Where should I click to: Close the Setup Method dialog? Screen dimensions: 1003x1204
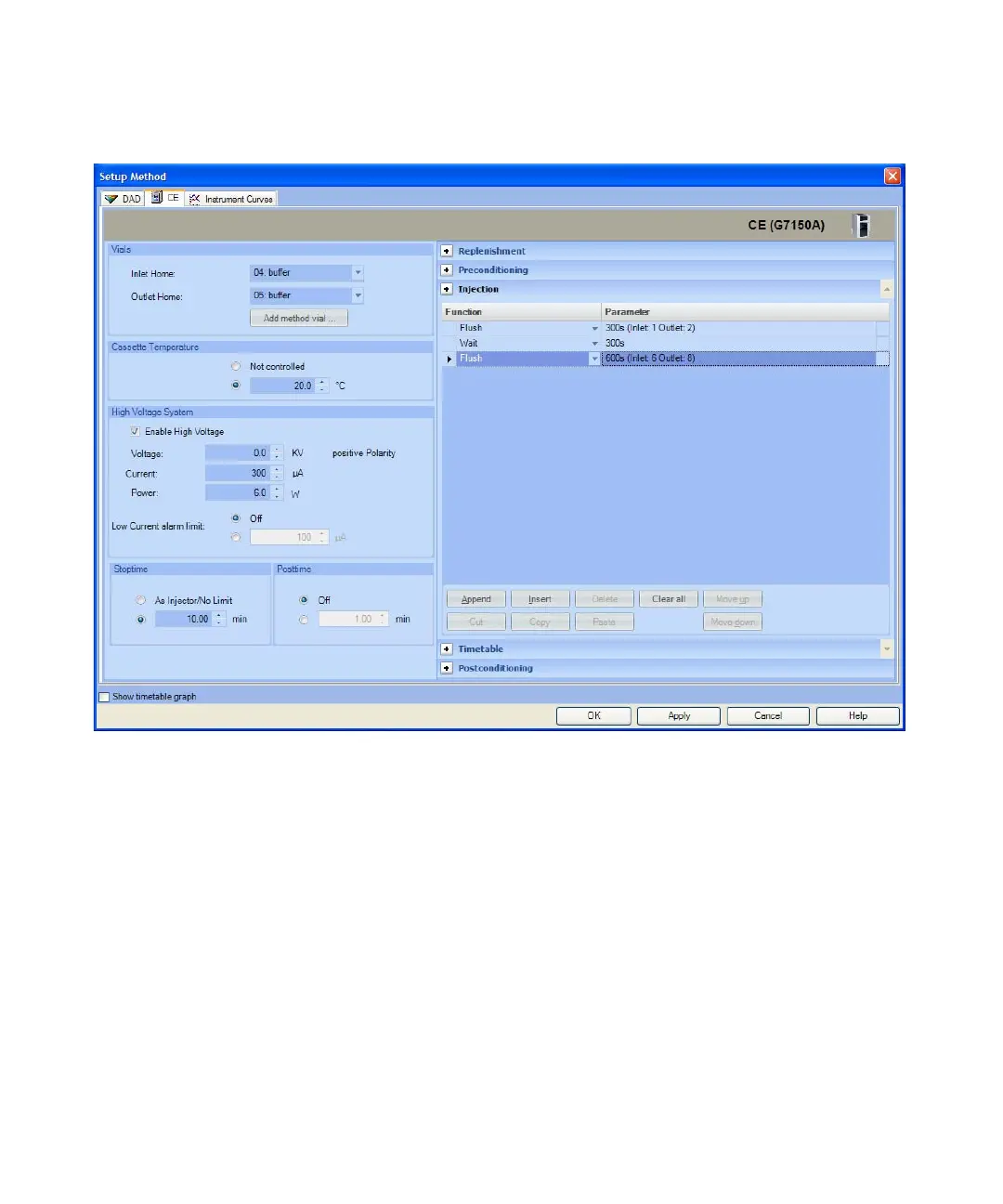coord(892,176)
